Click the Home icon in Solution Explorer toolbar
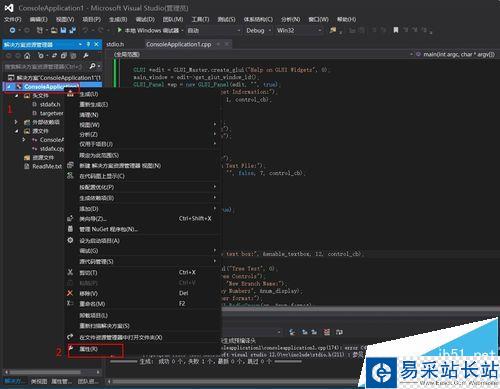 click(x=27, y=55)
